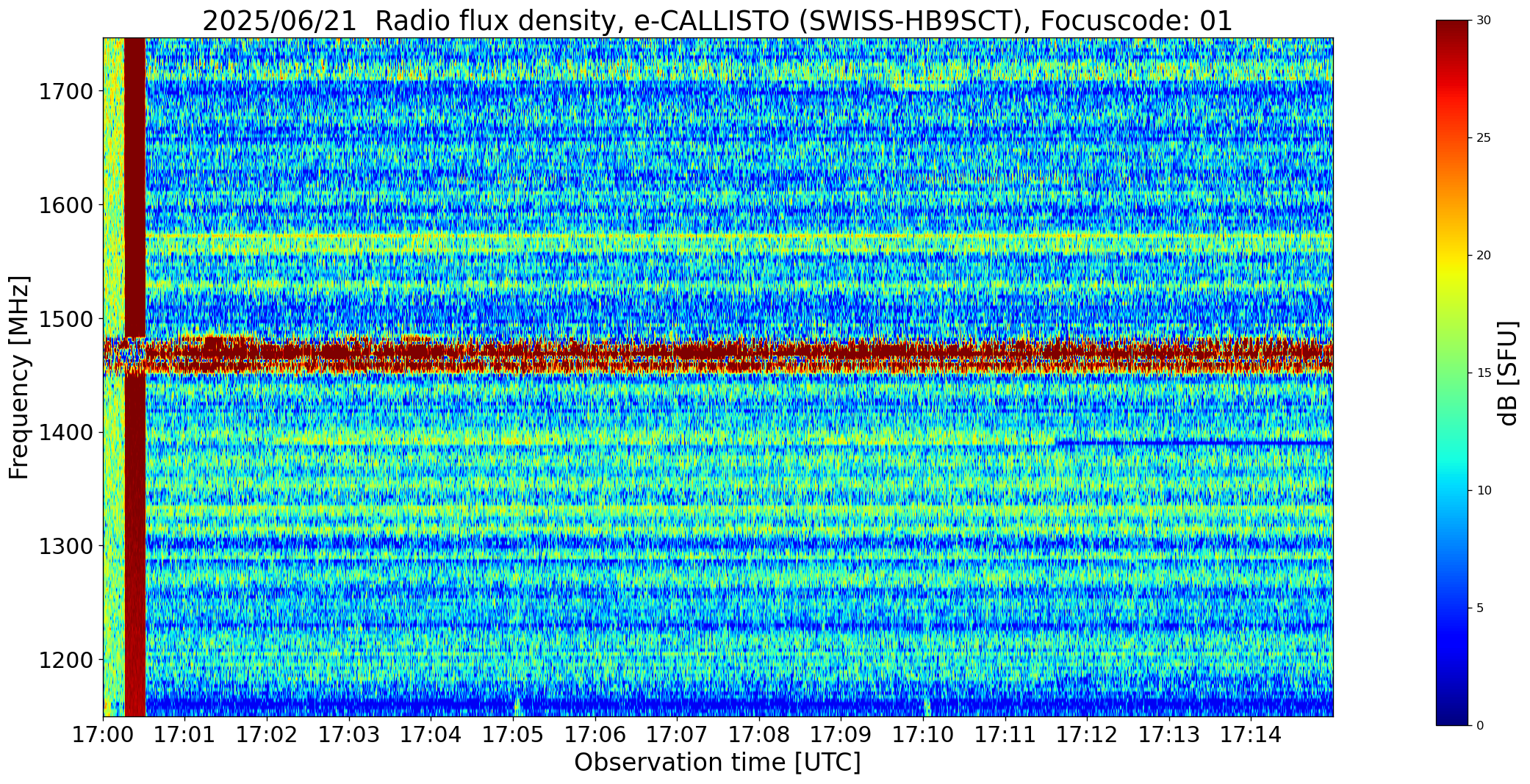Screen dimensions: 1530x784
Task: Click the 17:12 time tick label
Action: click(x=1087, y=735)
